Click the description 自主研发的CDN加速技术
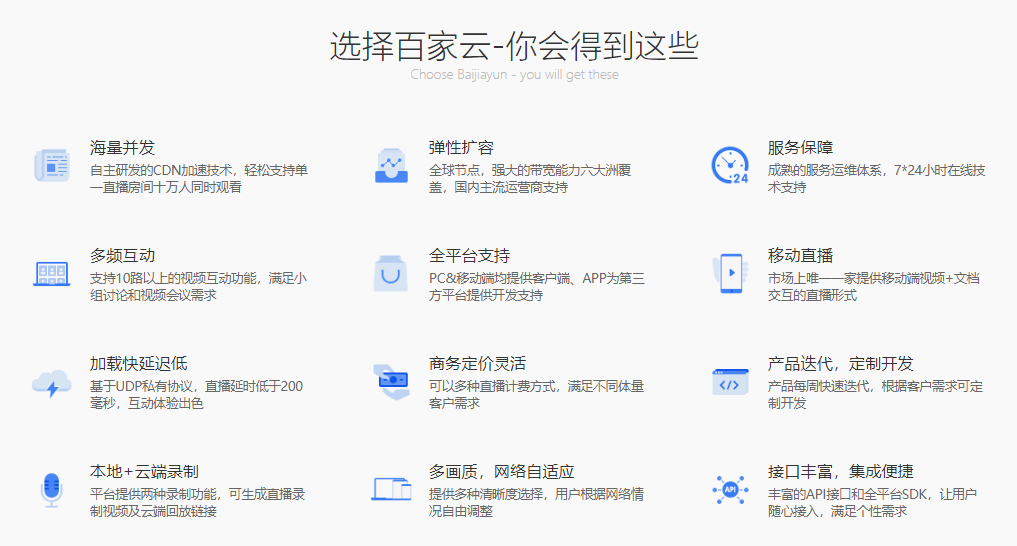Screen dimensions: 1017x546 198,179
